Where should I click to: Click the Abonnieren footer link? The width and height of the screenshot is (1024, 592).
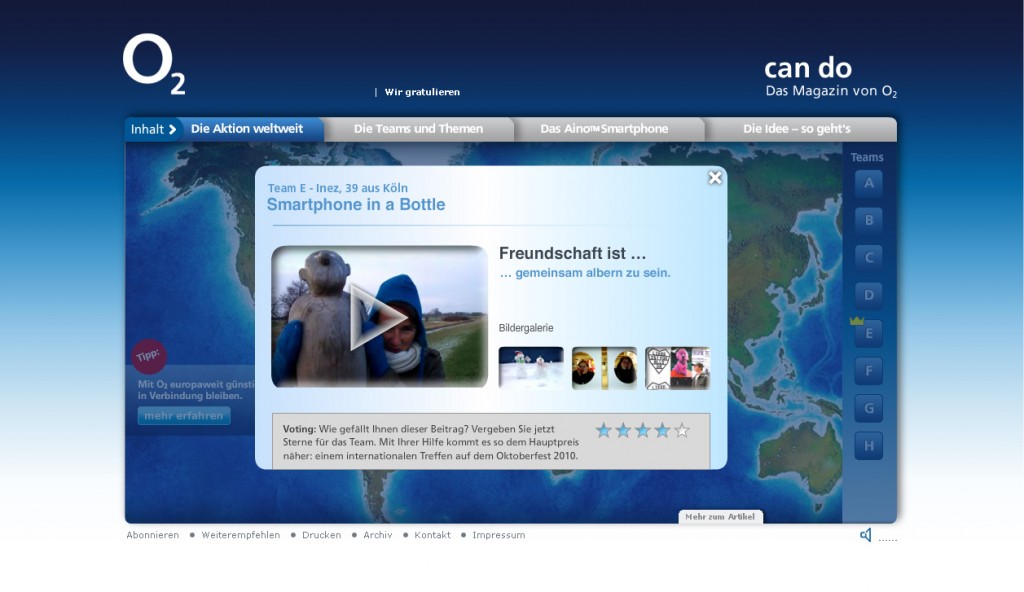(152, 535)
